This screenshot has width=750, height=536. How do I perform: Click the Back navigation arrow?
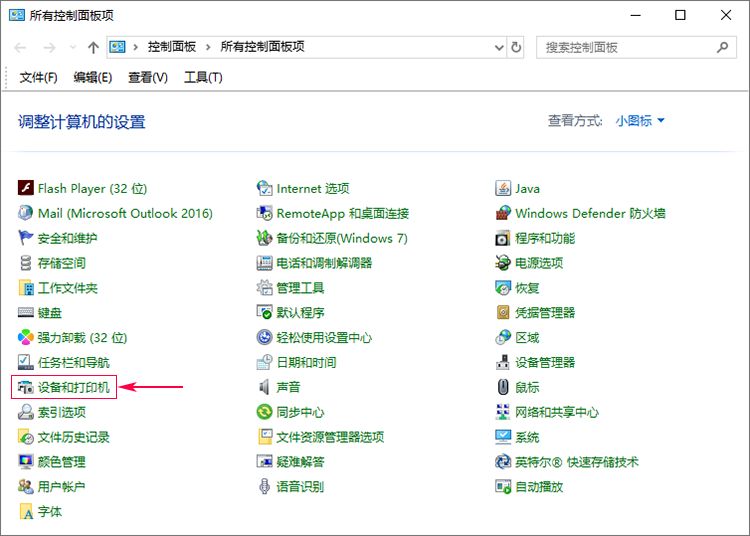20,47
